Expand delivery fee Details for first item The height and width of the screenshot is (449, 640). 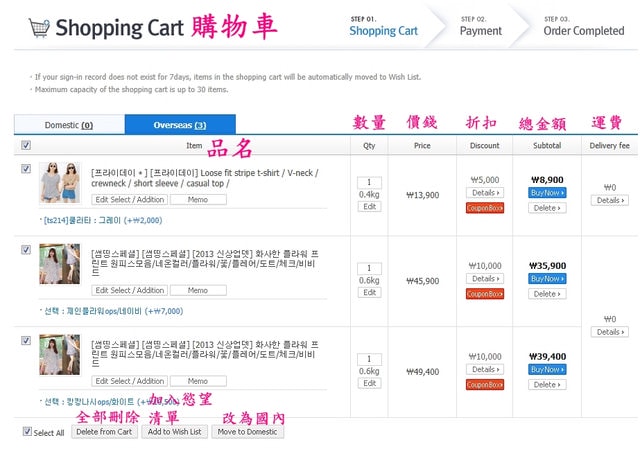610,200
